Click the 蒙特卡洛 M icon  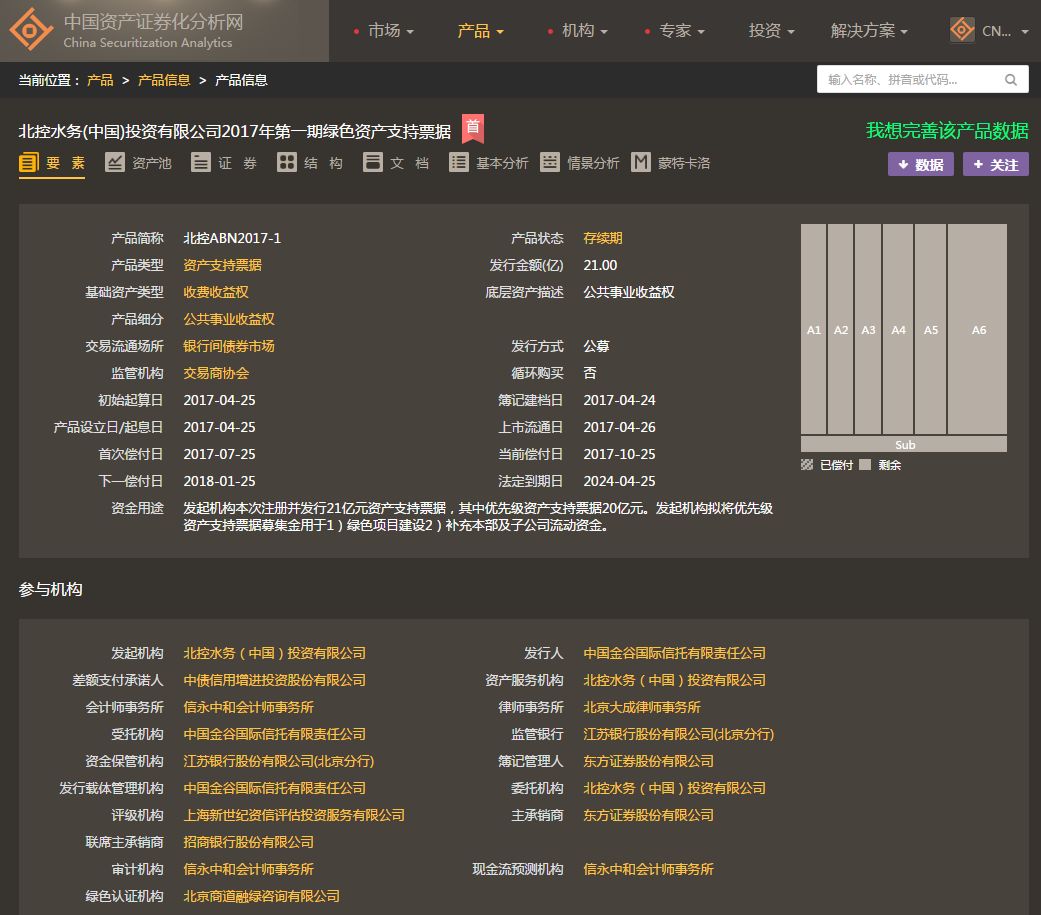pos(641,163)
